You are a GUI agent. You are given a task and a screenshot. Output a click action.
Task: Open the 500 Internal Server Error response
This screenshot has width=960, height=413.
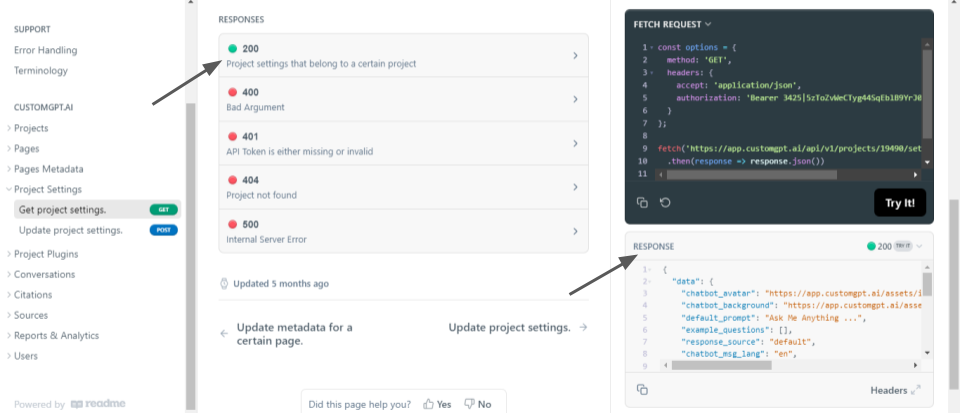[403, 231]
